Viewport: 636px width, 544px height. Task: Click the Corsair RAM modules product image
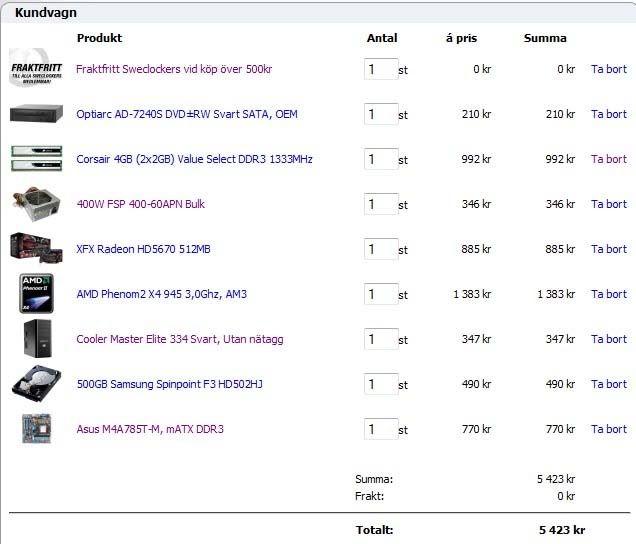click(36, 159)
